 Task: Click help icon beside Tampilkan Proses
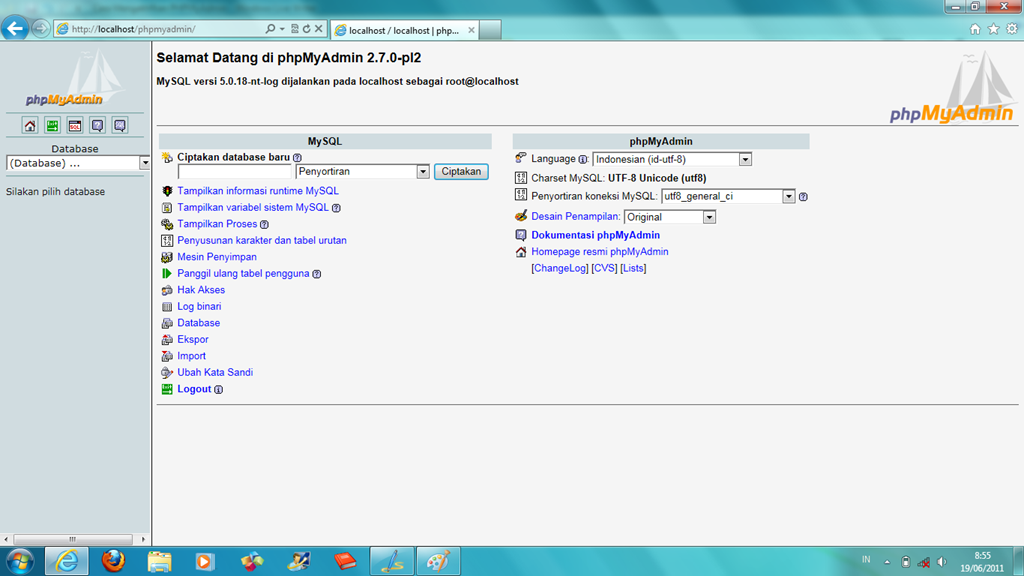(x=264, y=224)
